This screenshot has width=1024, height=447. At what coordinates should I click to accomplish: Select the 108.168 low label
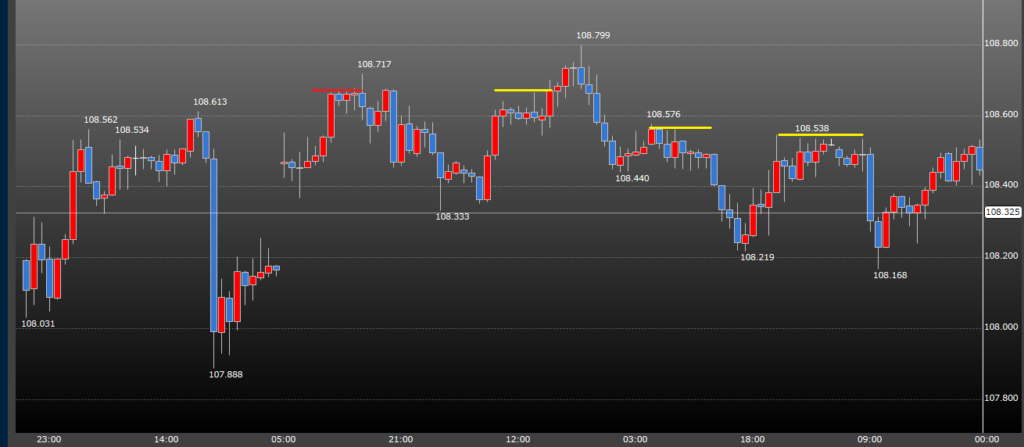point(890,275)
